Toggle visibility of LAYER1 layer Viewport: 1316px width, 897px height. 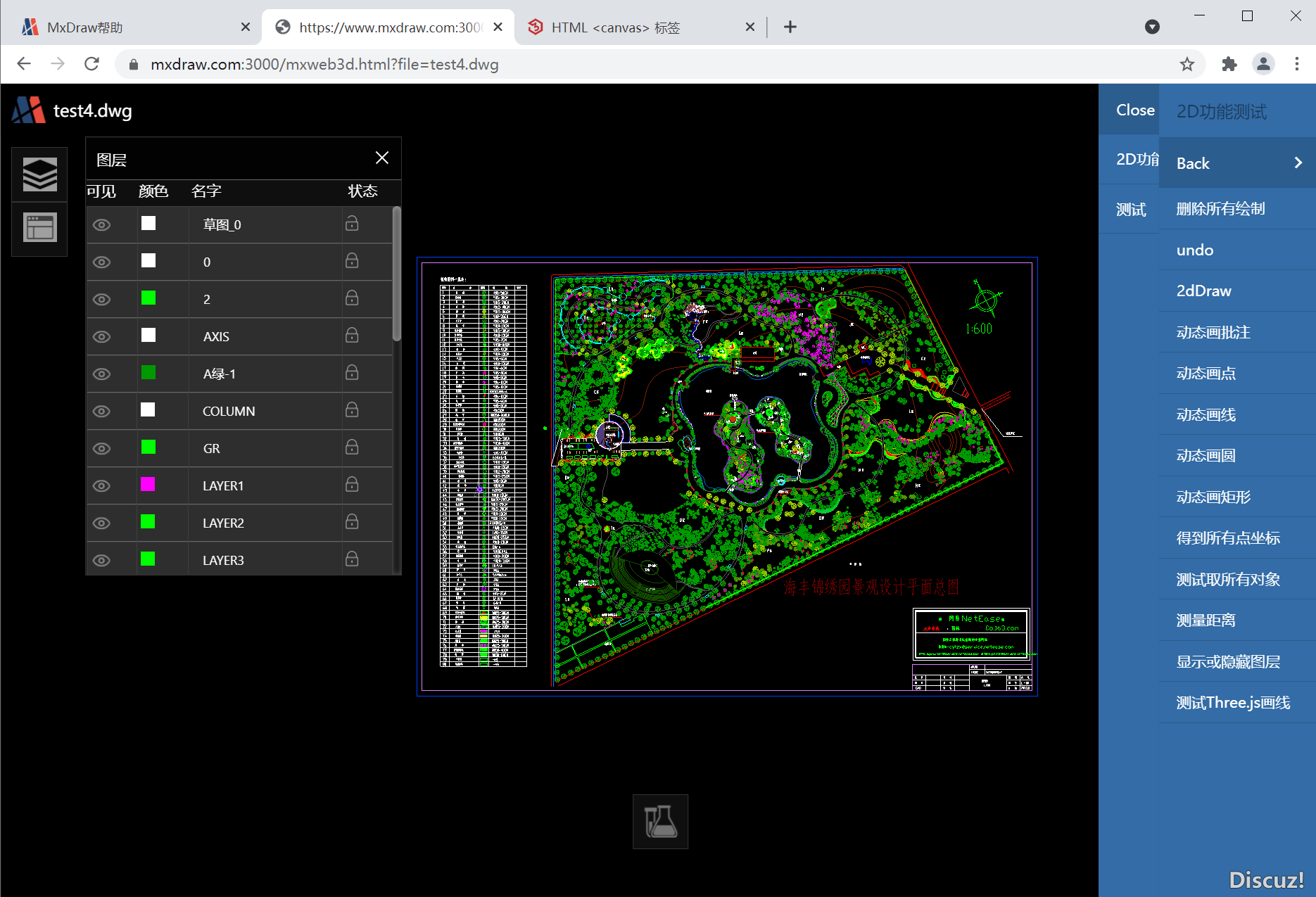(x=102, y=486)
